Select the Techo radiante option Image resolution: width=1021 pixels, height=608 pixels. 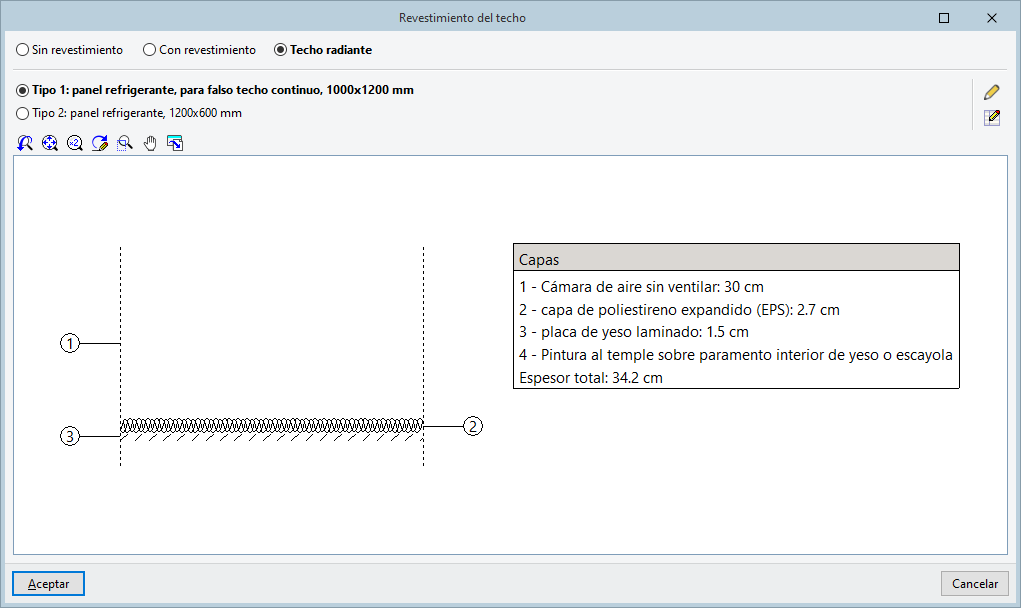[323, 50]
